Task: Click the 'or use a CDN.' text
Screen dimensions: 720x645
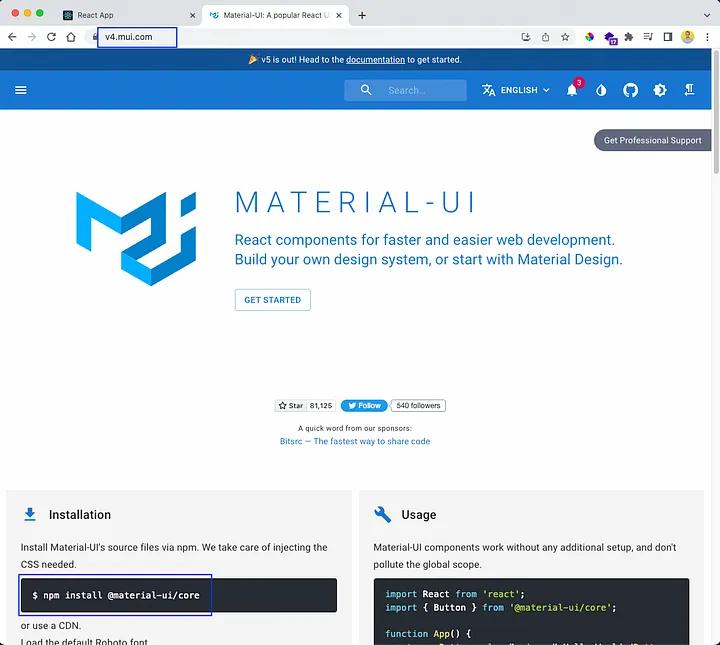Action: tap(51, 626)
